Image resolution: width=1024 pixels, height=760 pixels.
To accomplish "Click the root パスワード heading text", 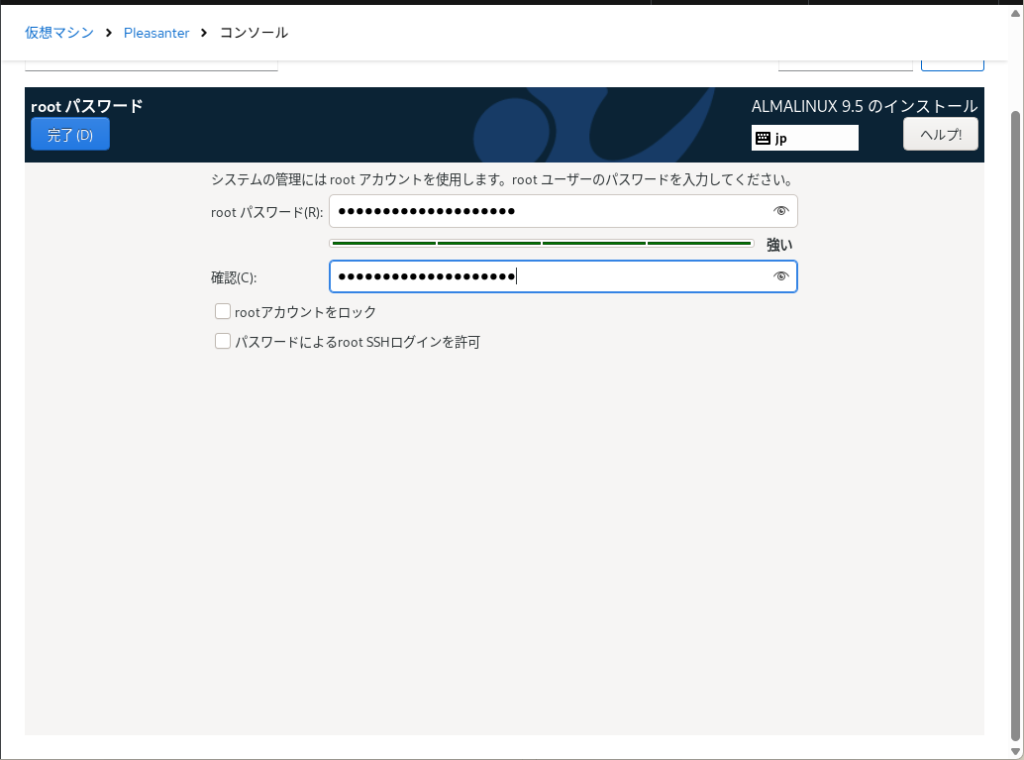I will 87,106.
